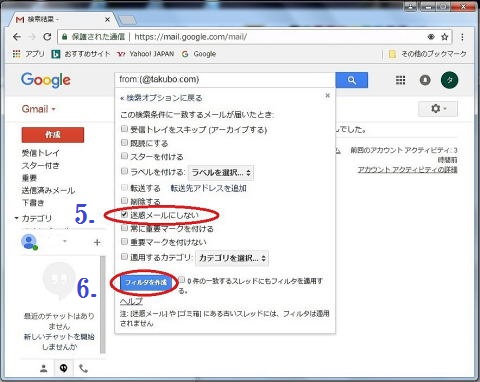Open the Hangouts chat tab icon
The height and width of the screenshot is (382, 480).
(x=63, y=368)
